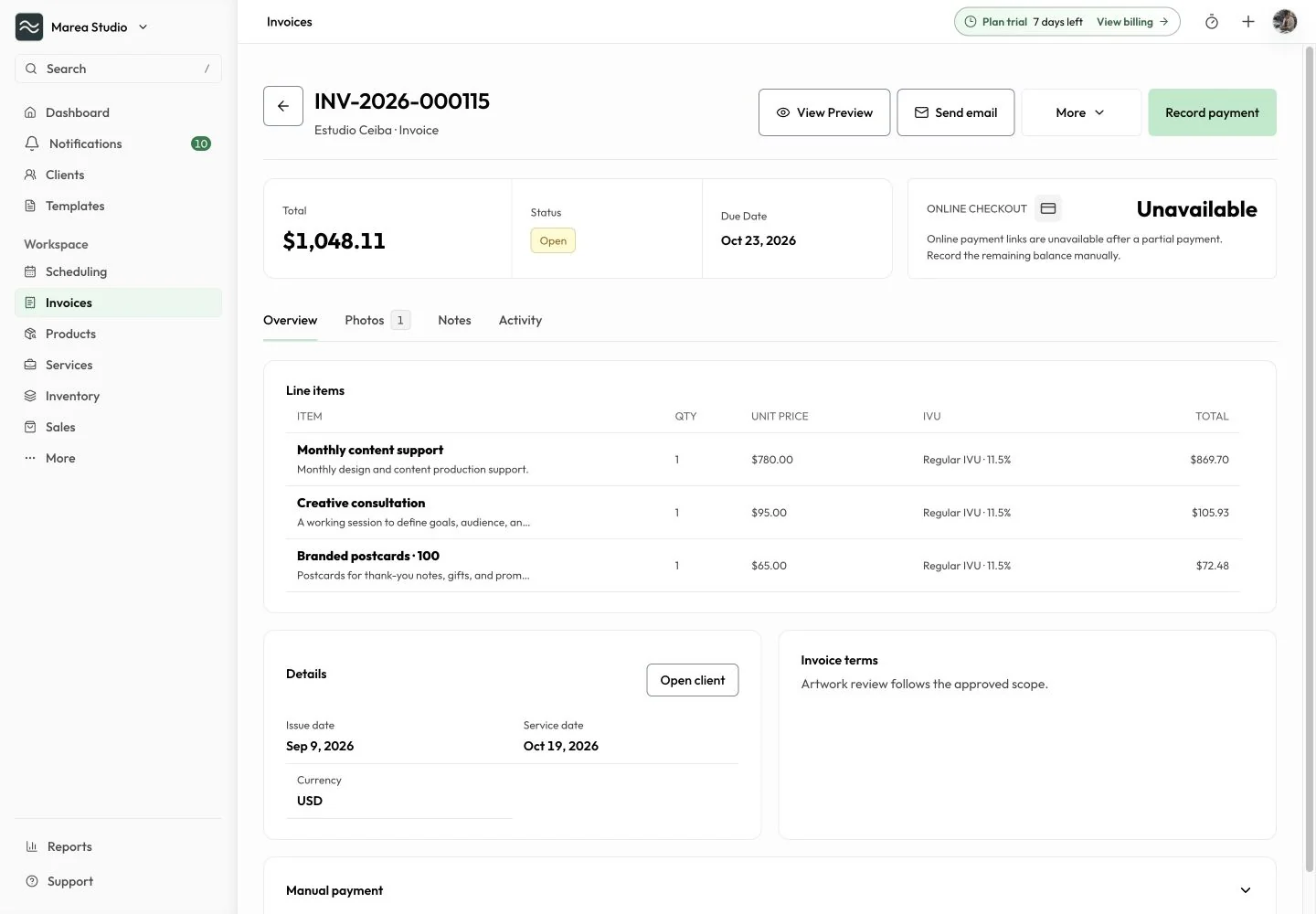The width and height of the screenshot is (1316, 914).
Task: Click the Record payment button
Action: [x=1212, y=112]
